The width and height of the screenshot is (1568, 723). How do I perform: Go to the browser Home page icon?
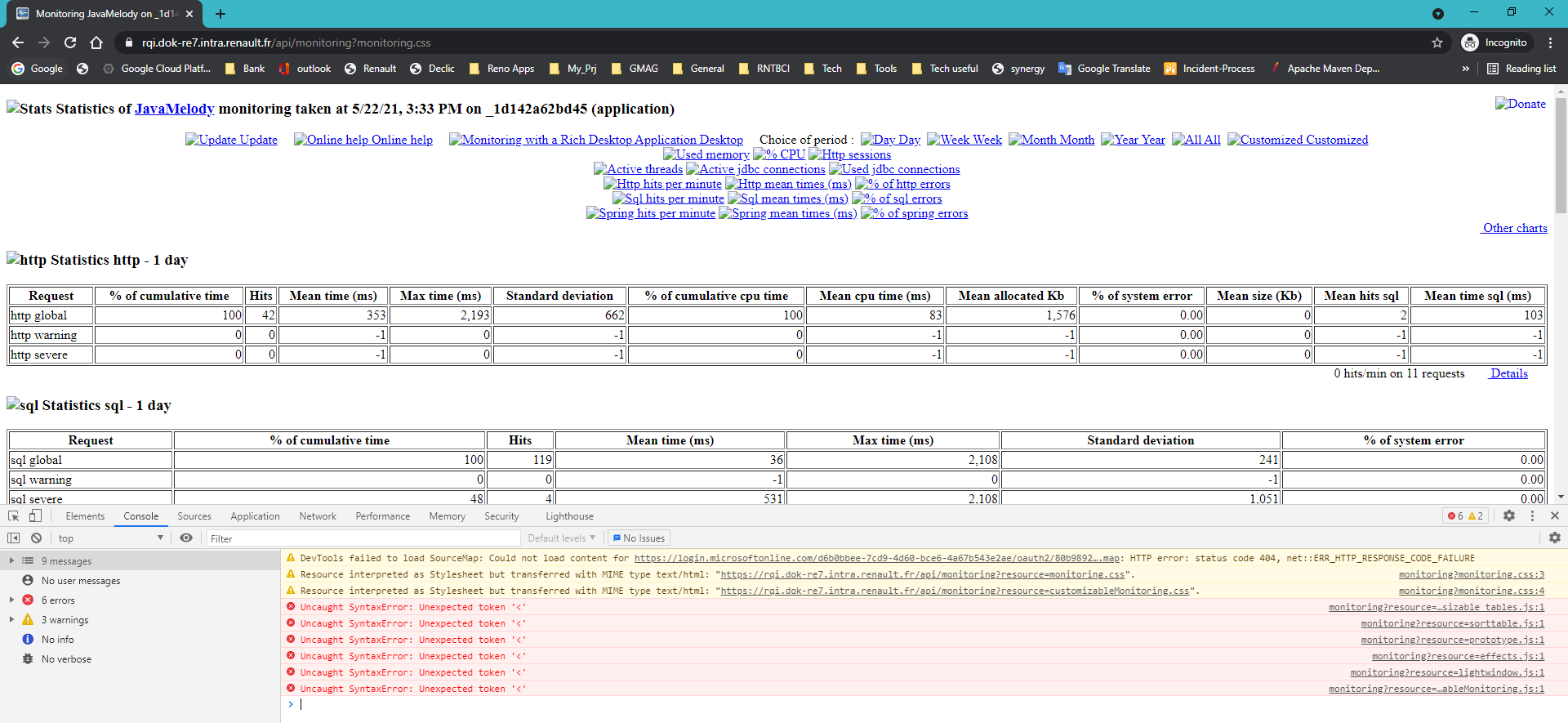click(x=96, y=42)
